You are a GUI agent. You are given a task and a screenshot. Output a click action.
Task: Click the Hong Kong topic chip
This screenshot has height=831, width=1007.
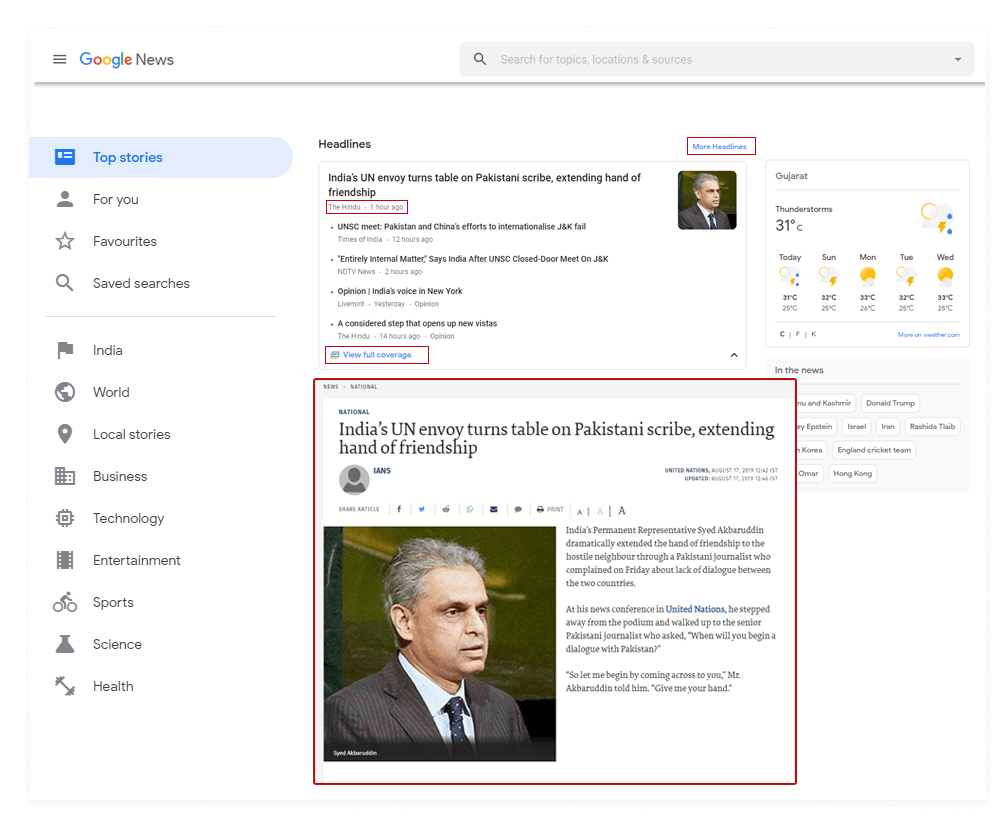point(852,473)
